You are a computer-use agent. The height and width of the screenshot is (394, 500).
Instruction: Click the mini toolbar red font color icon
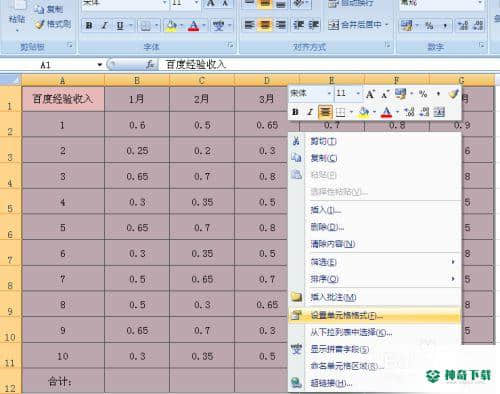coord(386,112)
